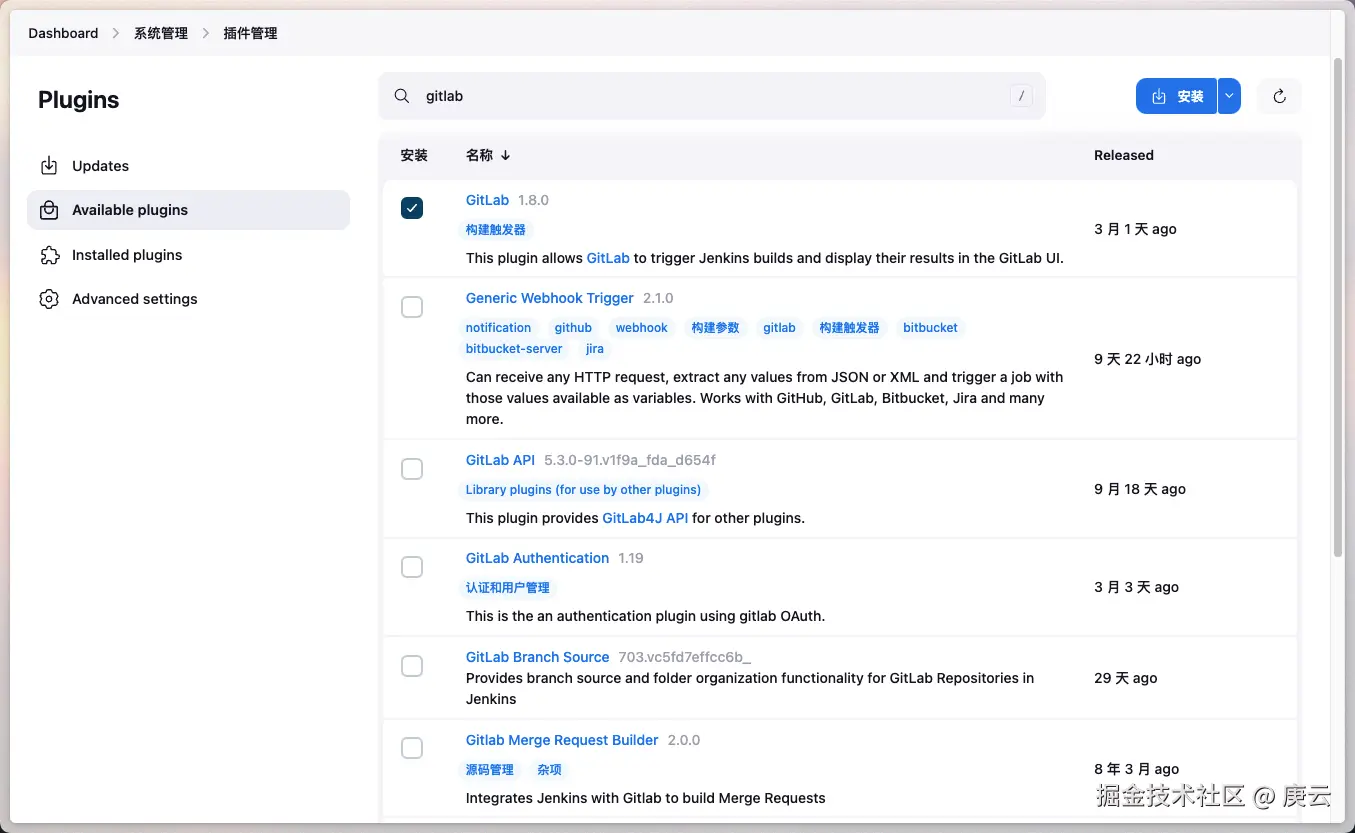Click the bitbucket tag
Screen dimensions: 1355x833
coord(930,327)
